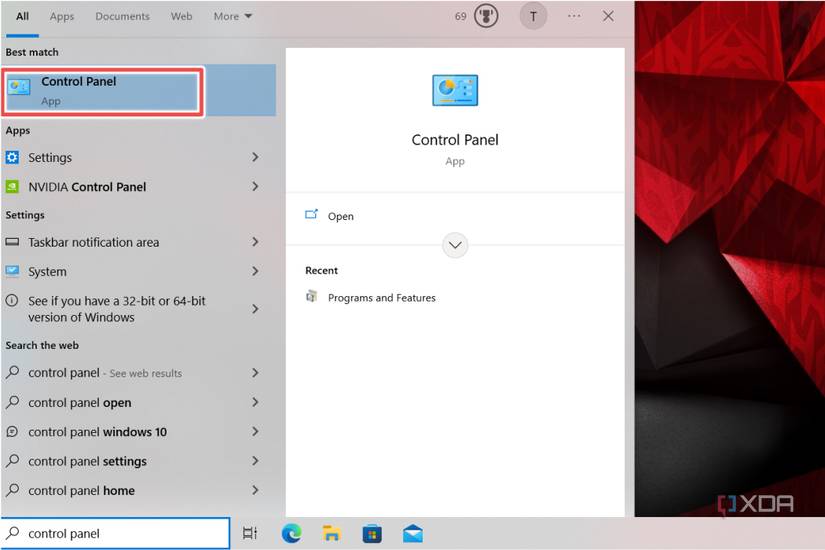Click the large Control Panel icon in preview pane
The width and height of the screenshot is (825, 550).
coord(455,90)
